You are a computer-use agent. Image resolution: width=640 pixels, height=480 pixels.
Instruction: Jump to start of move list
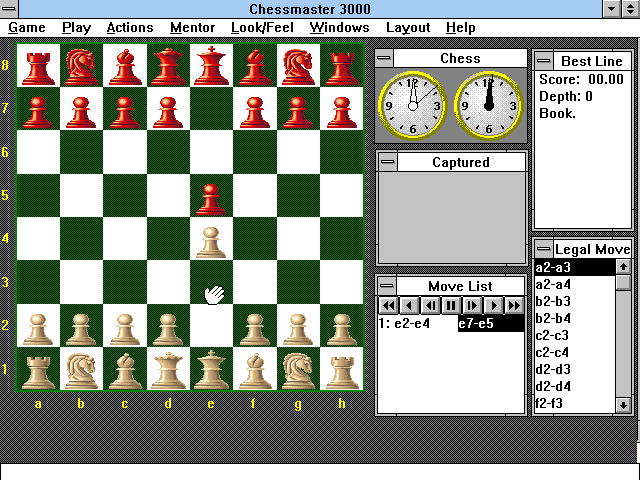(x=389, y=305)
